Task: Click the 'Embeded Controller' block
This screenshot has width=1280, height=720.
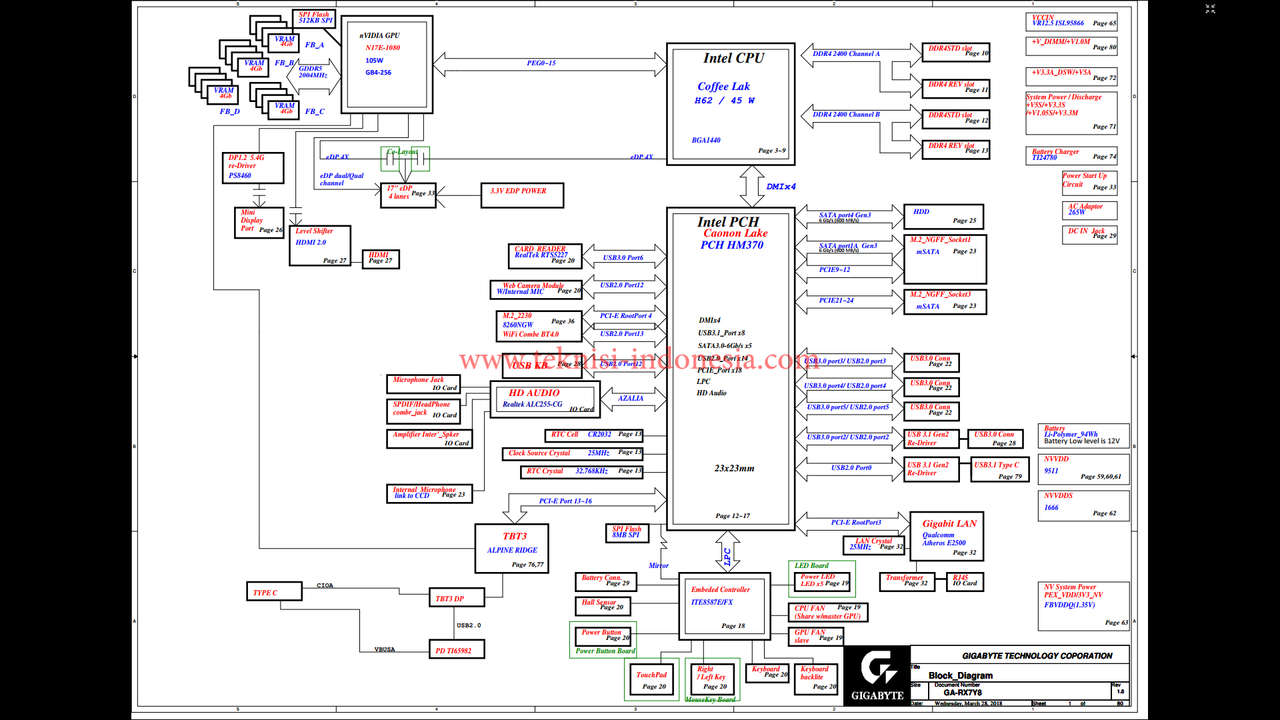Action: click(724, 604)
